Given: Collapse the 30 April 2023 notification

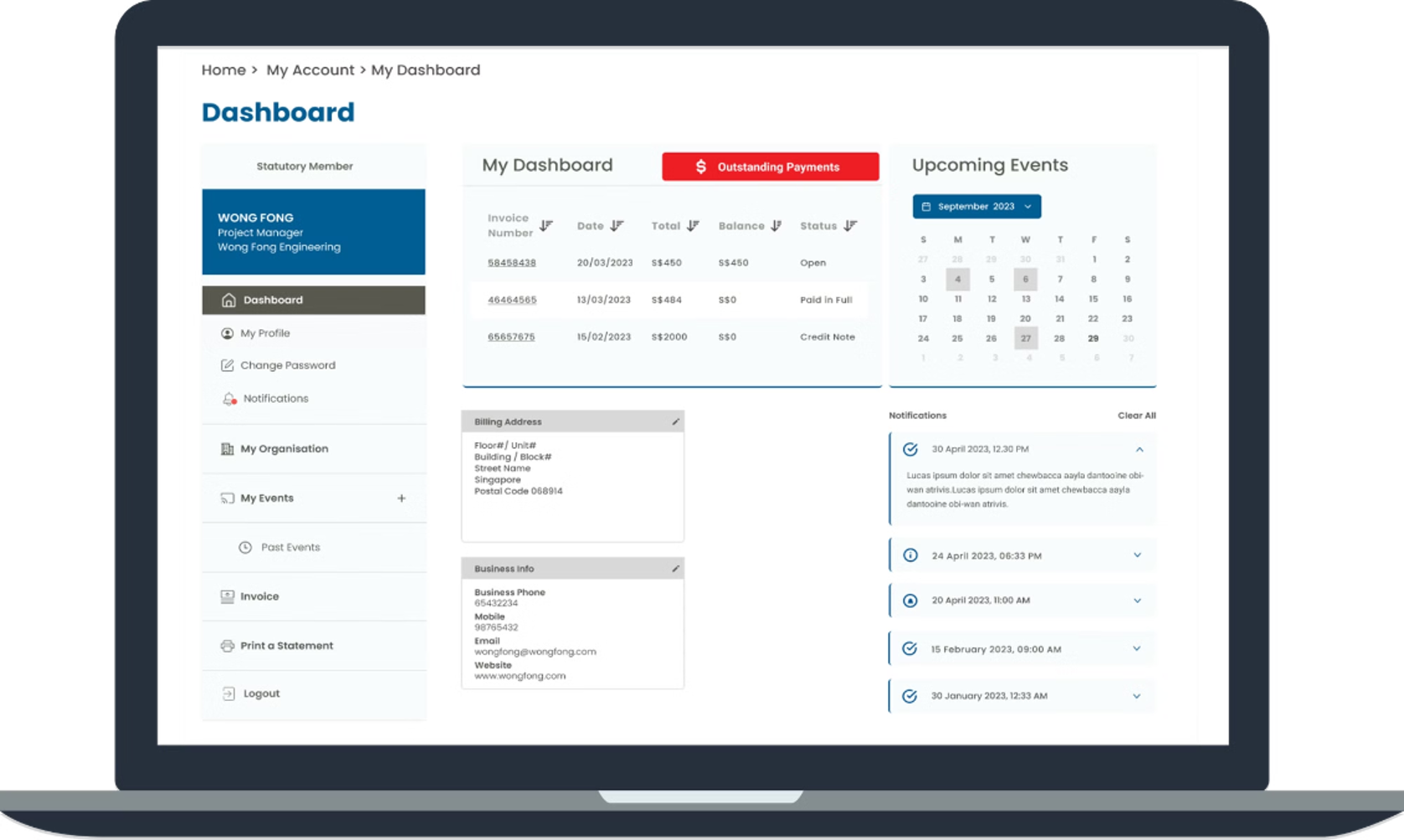Looking at the screenshot, I should point(1139,450).
